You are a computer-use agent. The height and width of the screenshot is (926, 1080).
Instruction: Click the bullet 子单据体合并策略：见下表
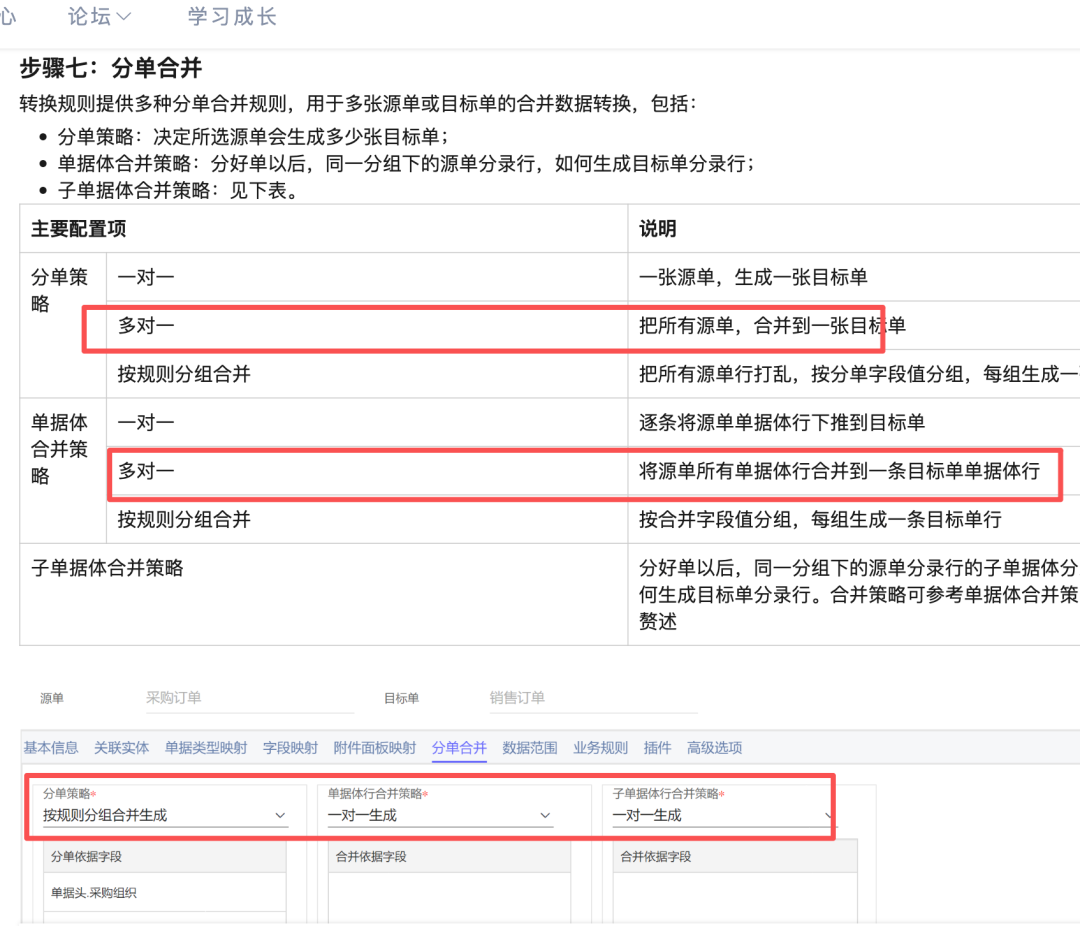pos(179,190)
